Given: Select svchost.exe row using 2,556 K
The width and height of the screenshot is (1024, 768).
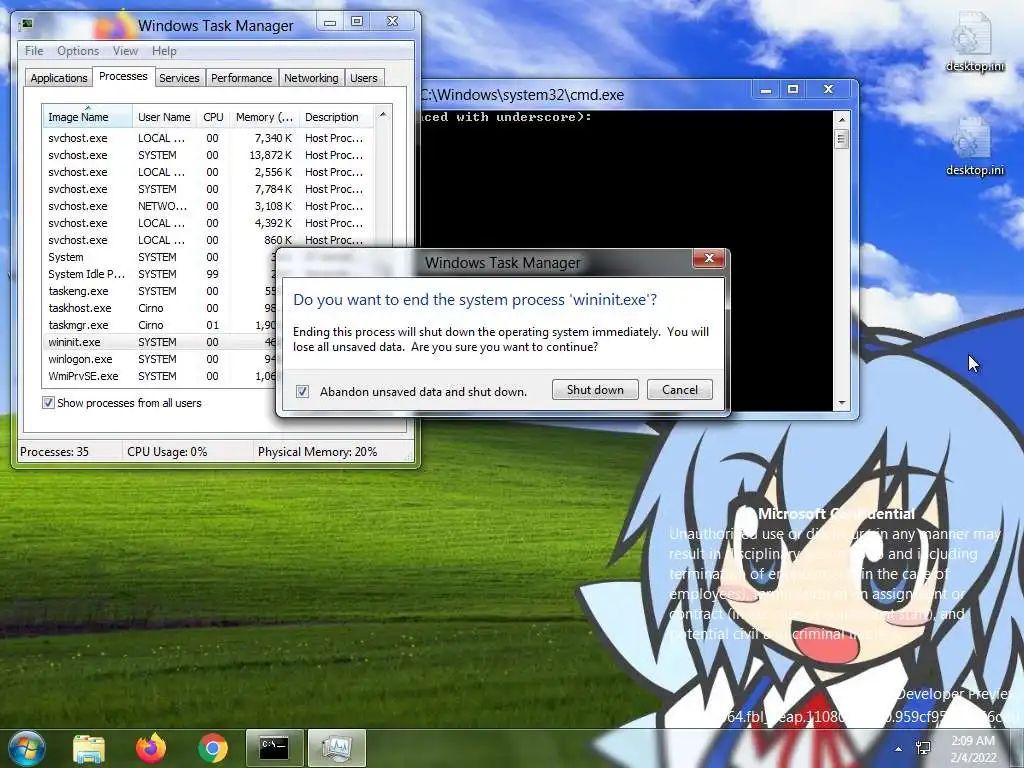Looking at the screenshot, I should coord(208,172).
